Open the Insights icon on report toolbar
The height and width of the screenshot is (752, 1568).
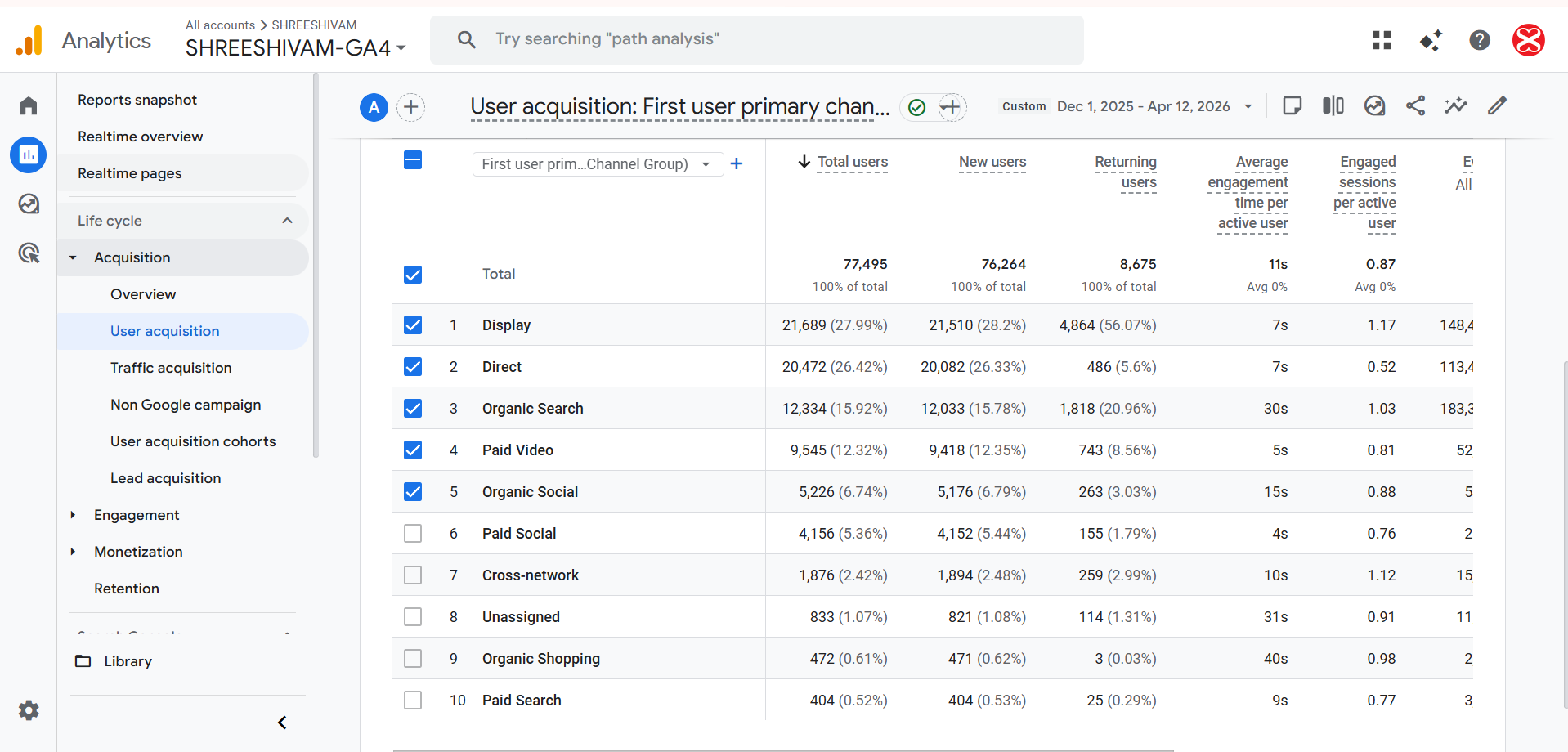1374,105
